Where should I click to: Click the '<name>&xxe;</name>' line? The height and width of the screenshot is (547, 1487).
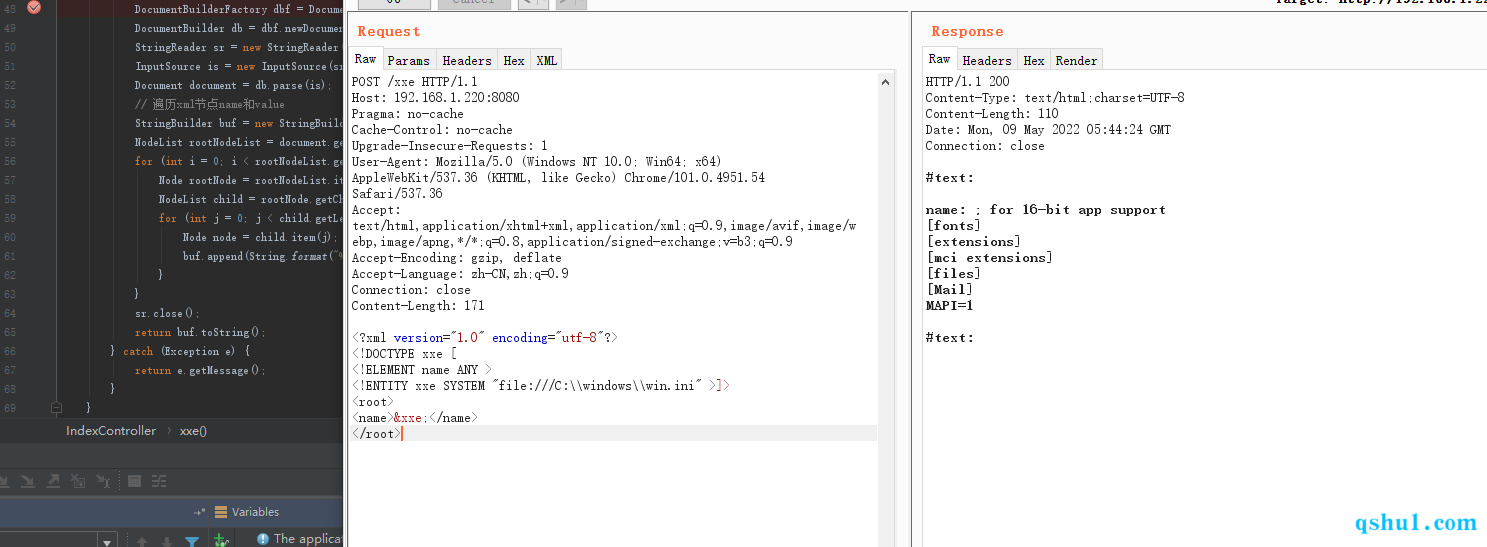coord(414,418)
